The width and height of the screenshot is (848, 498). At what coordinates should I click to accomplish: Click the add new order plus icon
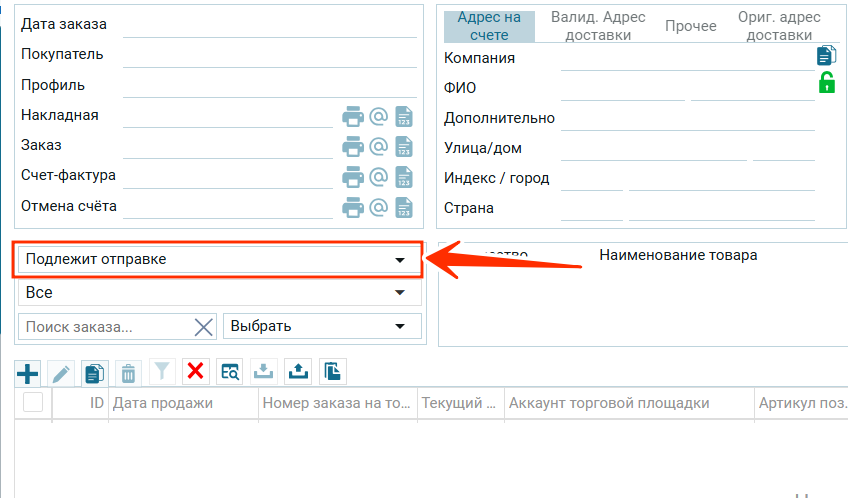click(x=28, y=373)
